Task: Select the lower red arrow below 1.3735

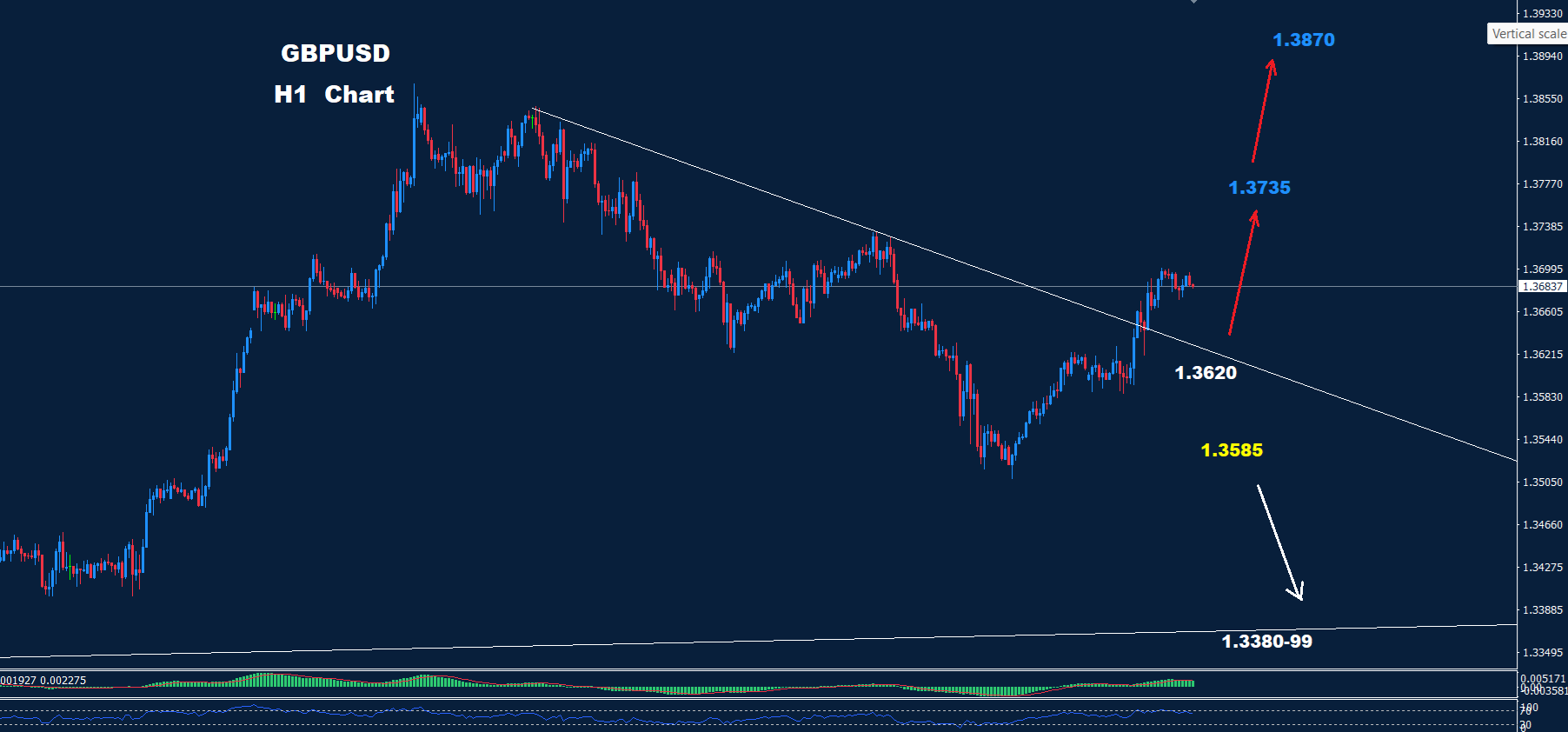Action: [x=1243, y=272]
